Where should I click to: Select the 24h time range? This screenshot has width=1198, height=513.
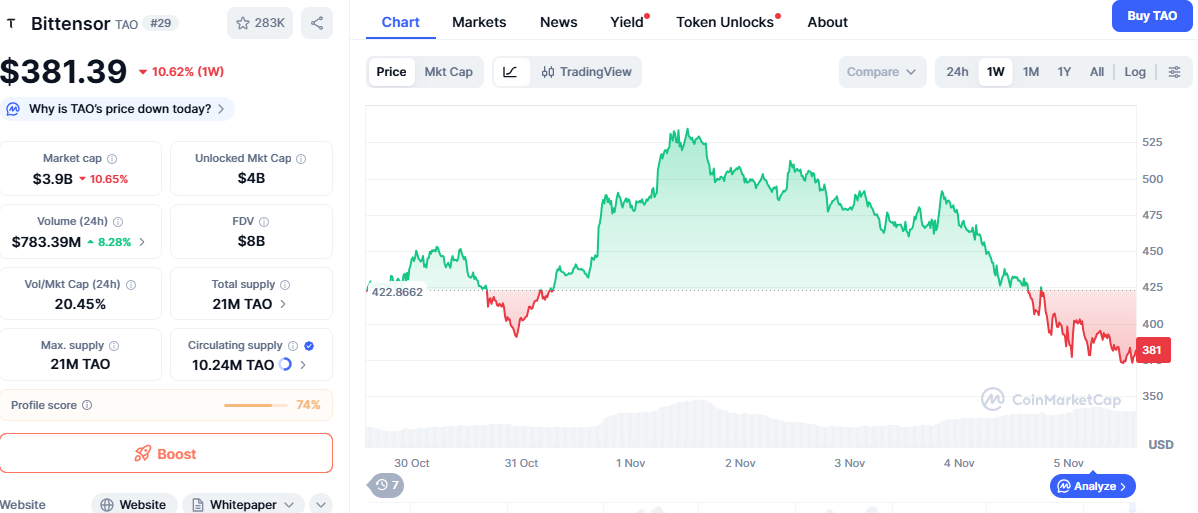tap(957, 72)
